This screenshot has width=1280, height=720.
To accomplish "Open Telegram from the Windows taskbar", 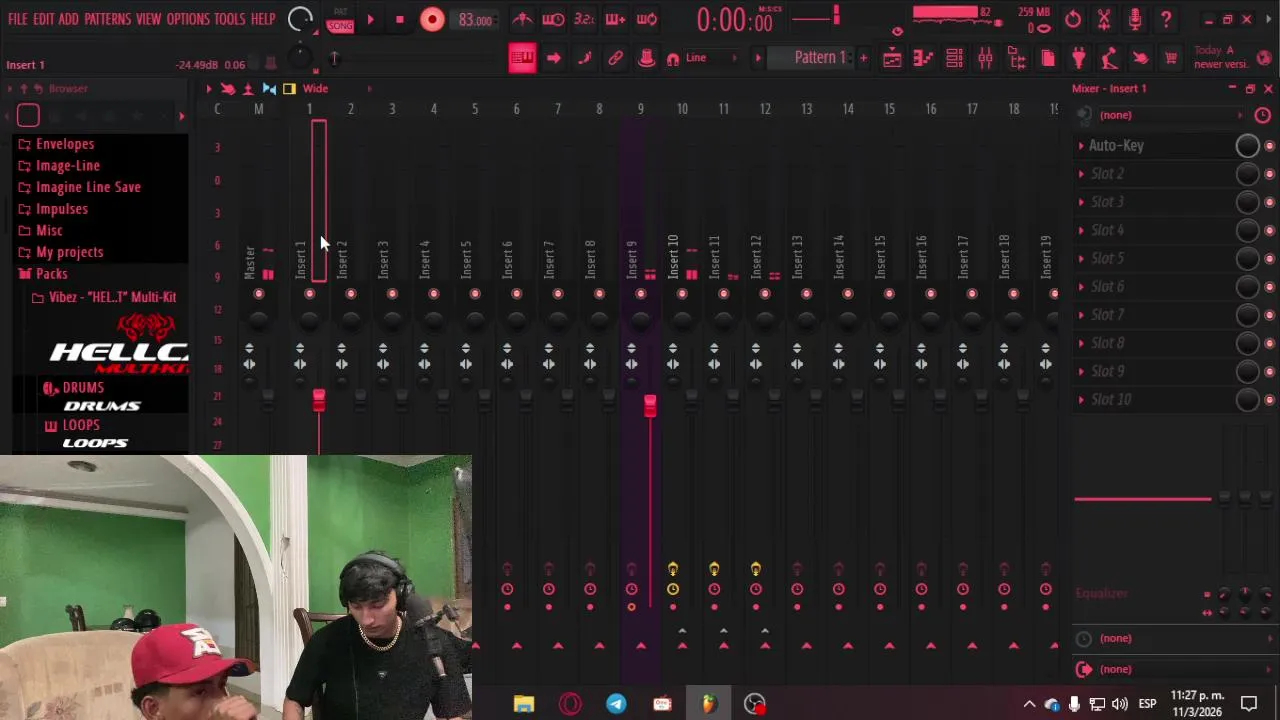I will coord(616,704).
